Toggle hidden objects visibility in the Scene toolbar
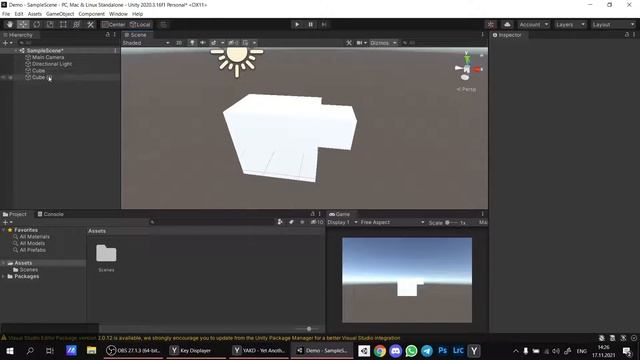This screenshot has height=360, width=640. click(x=233, y=43)
